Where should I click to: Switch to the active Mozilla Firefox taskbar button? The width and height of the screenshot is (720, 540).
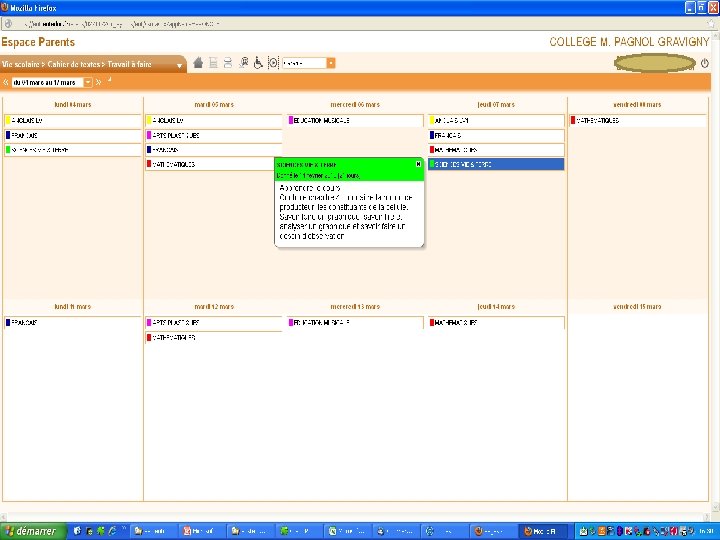[x=545, y=531]
